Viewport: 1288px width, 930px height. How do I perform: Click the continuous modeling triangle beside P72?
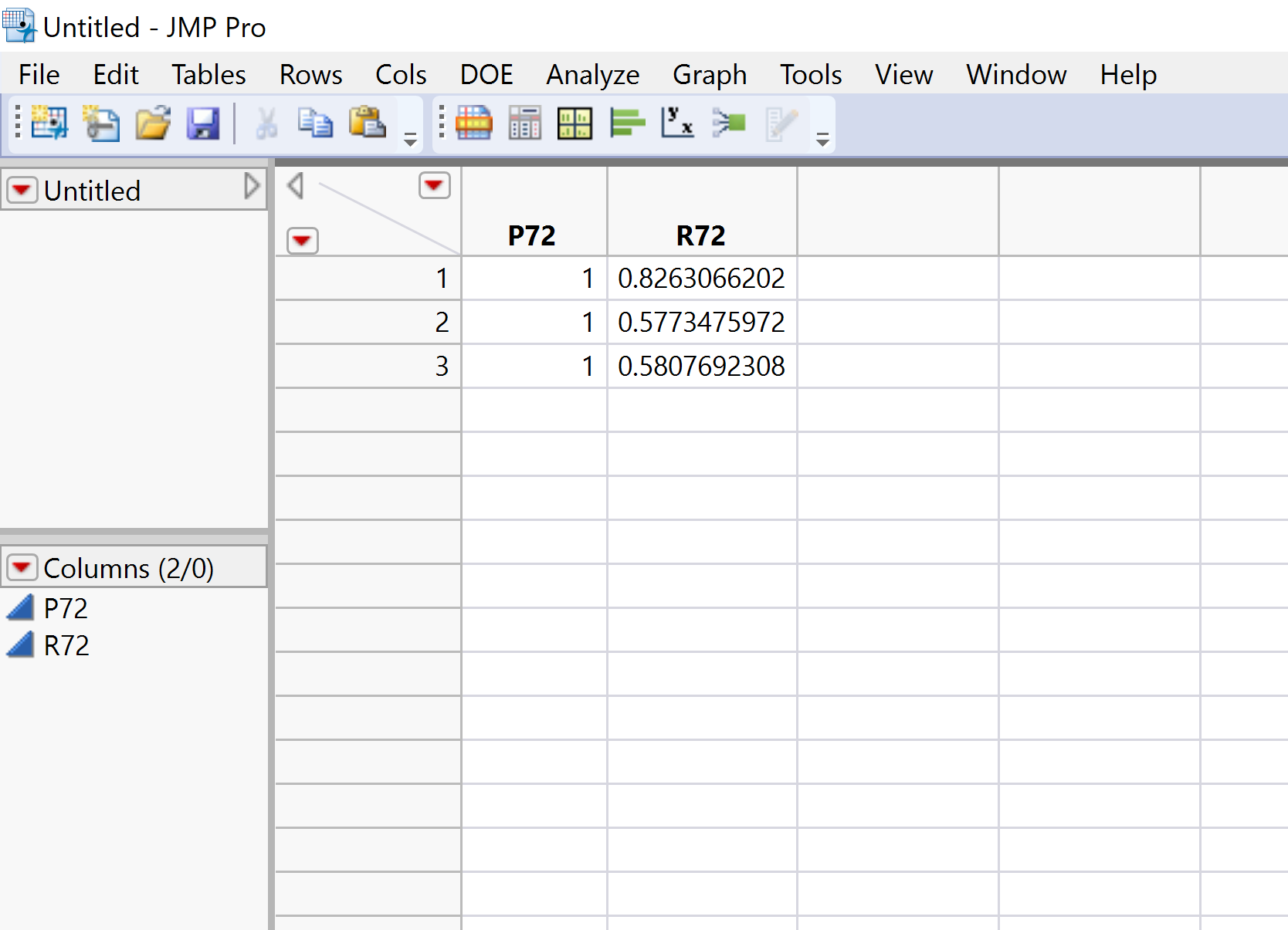(19, 607)
